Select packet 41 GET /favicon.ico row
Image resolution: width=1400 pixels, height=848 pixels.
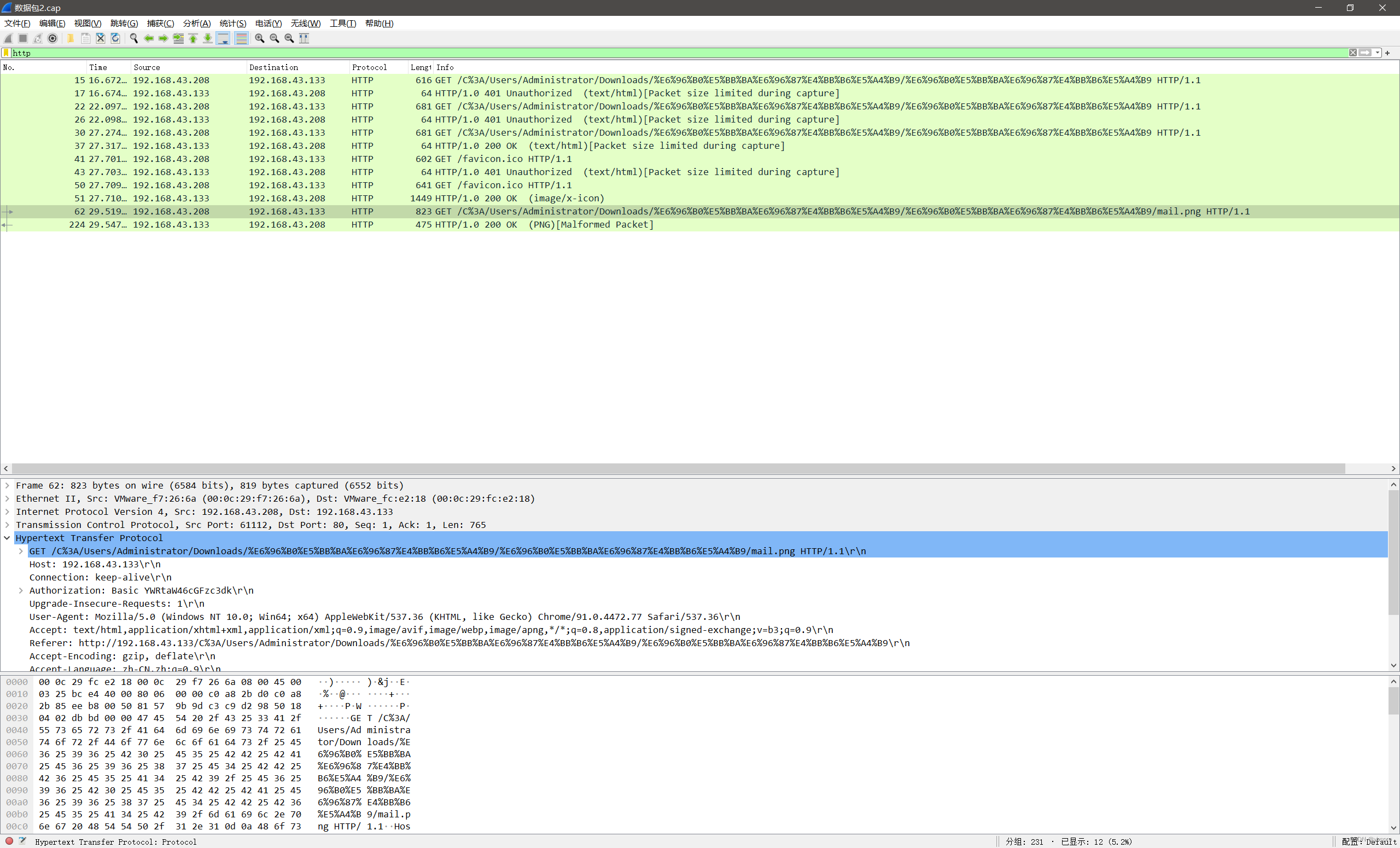(x=699, y=159)
